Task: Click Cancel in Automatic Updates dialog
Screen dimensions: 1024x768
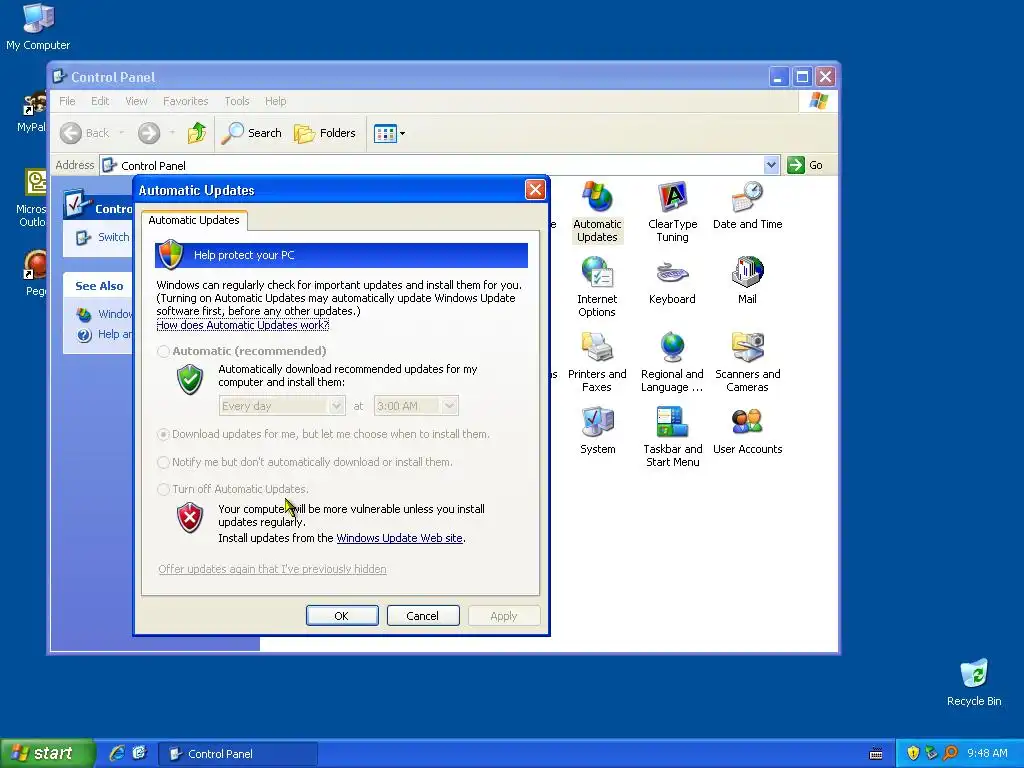Action: pos(423,616)
